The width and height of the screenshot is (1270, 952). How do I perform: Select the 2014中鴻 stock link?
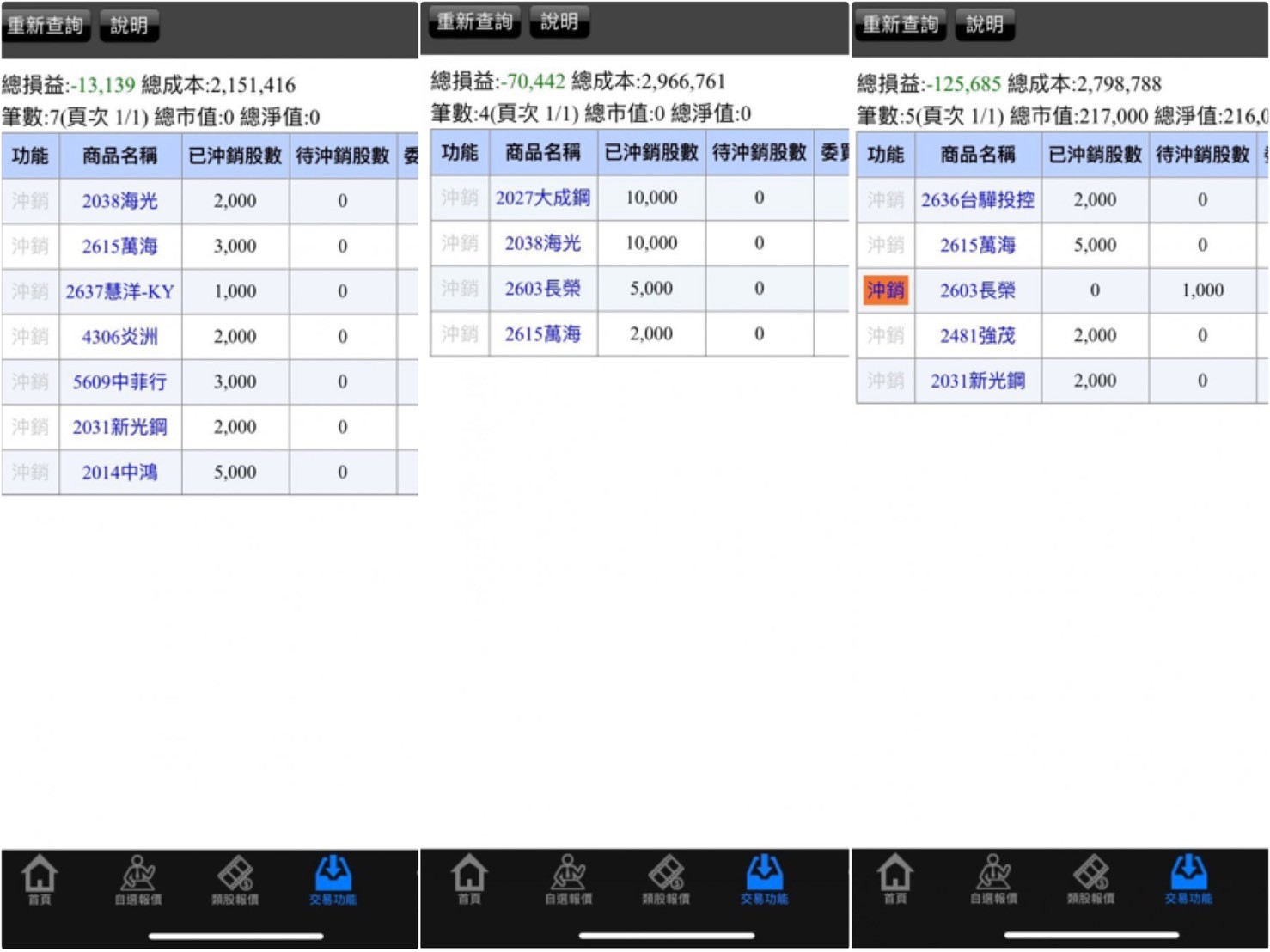(120, 472)
